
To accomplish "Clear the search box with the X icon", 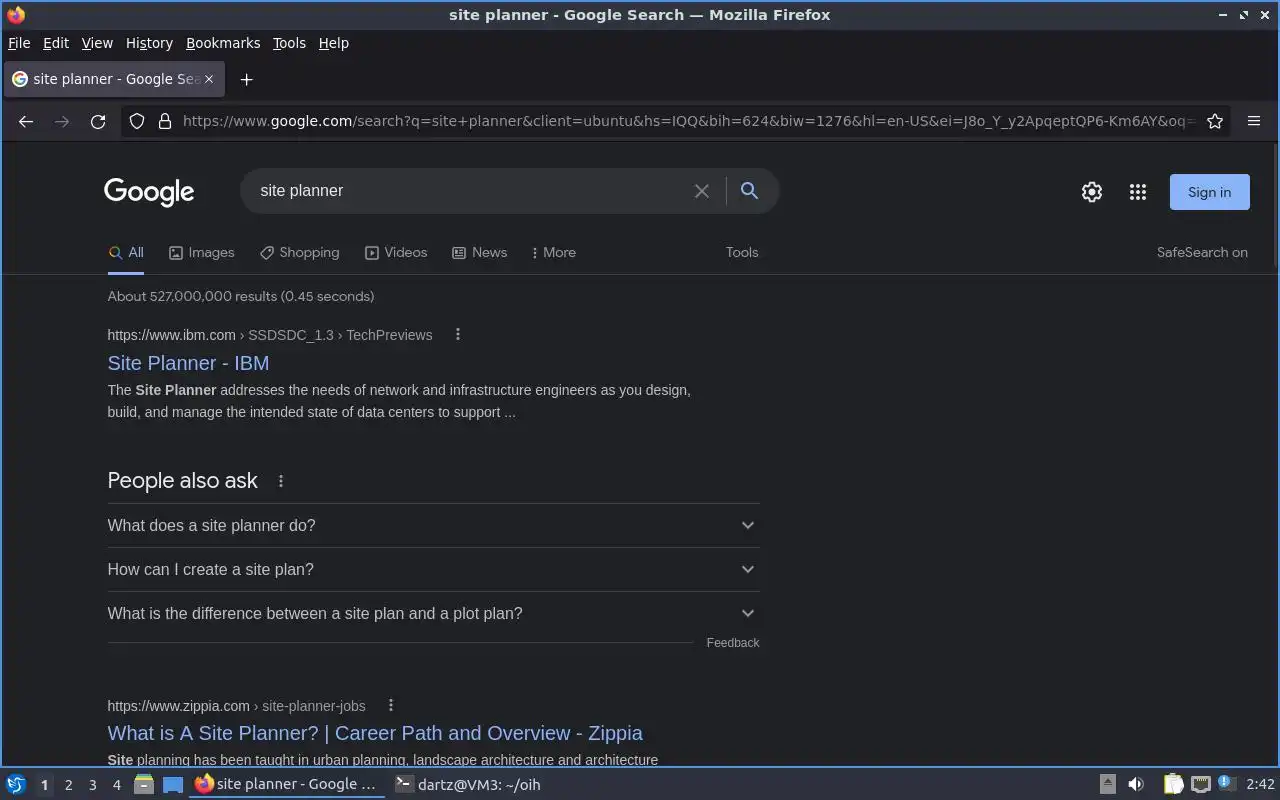I will [x=702, y=191].
